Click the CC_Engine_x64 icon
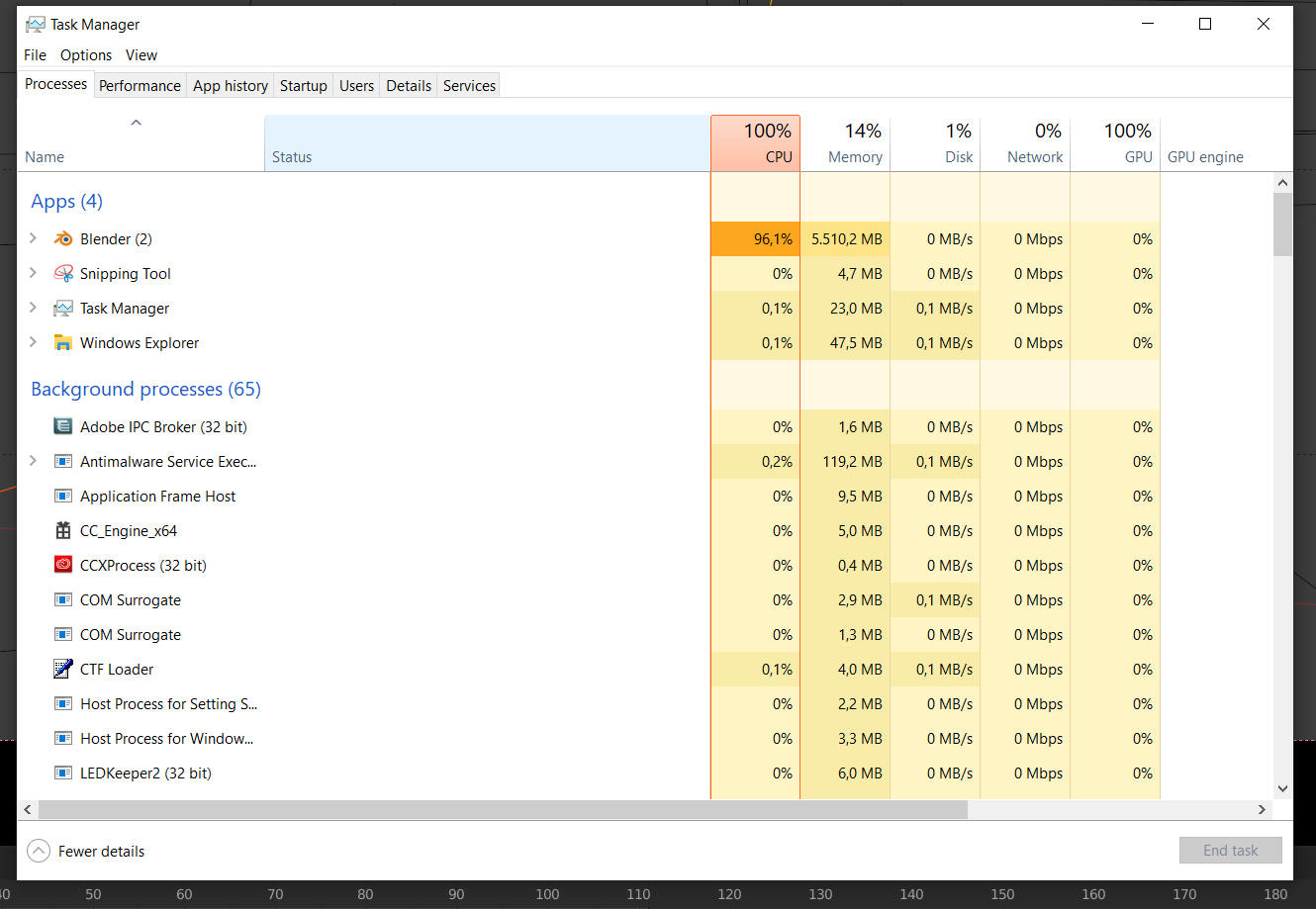Image resolution: width=1316 pixels, height=909 pixels. click(x=63, y=531)
